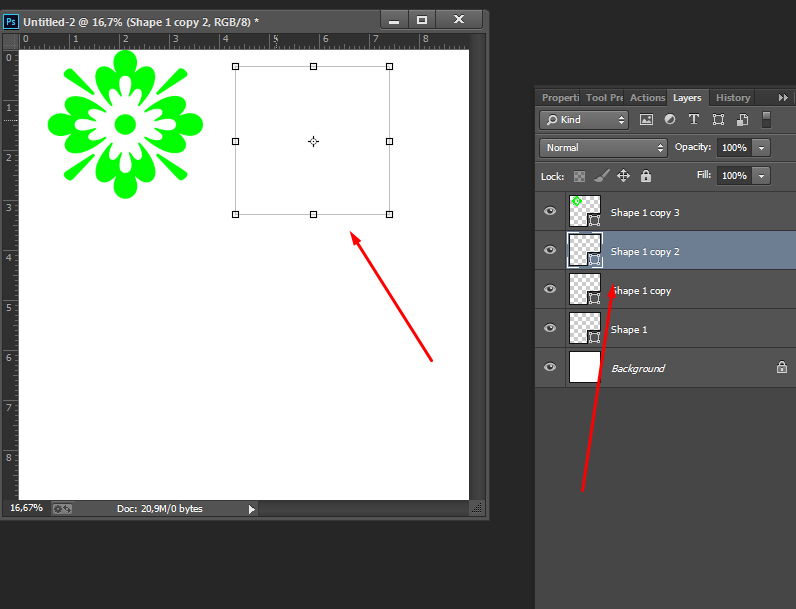796x609 pixels.
Task: Lock transparent pixels icon
Action: point(579,176)
